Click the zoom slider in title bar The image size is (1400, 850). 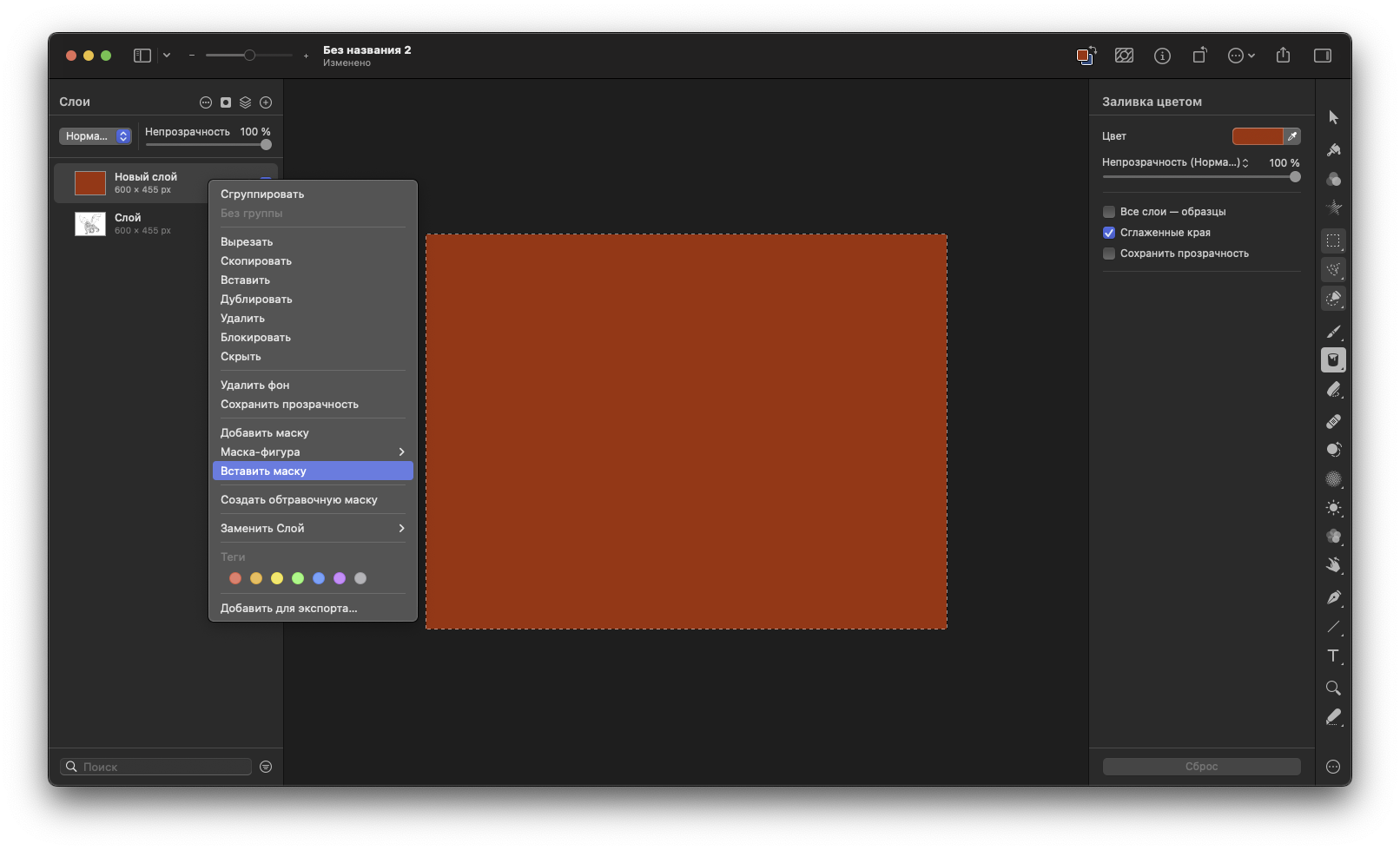[249, 56]
